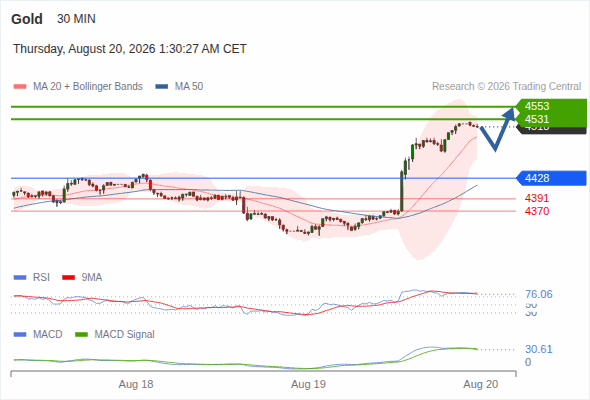Click the 4531 resistance price tag
The height and width of the screenshot is (400, 590).
[x=550, y=119]
